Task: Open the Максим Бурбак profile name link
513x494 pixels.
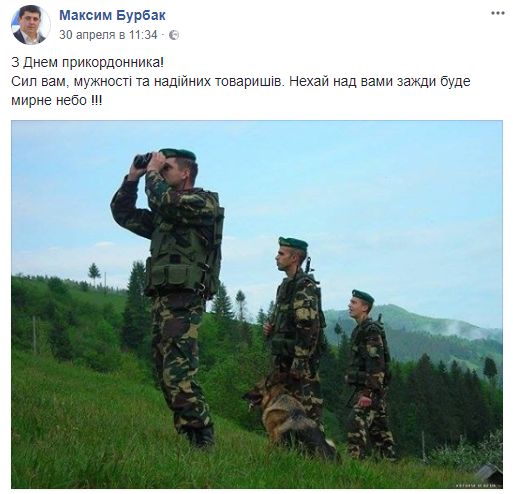Action: click(x=112, y=15)
